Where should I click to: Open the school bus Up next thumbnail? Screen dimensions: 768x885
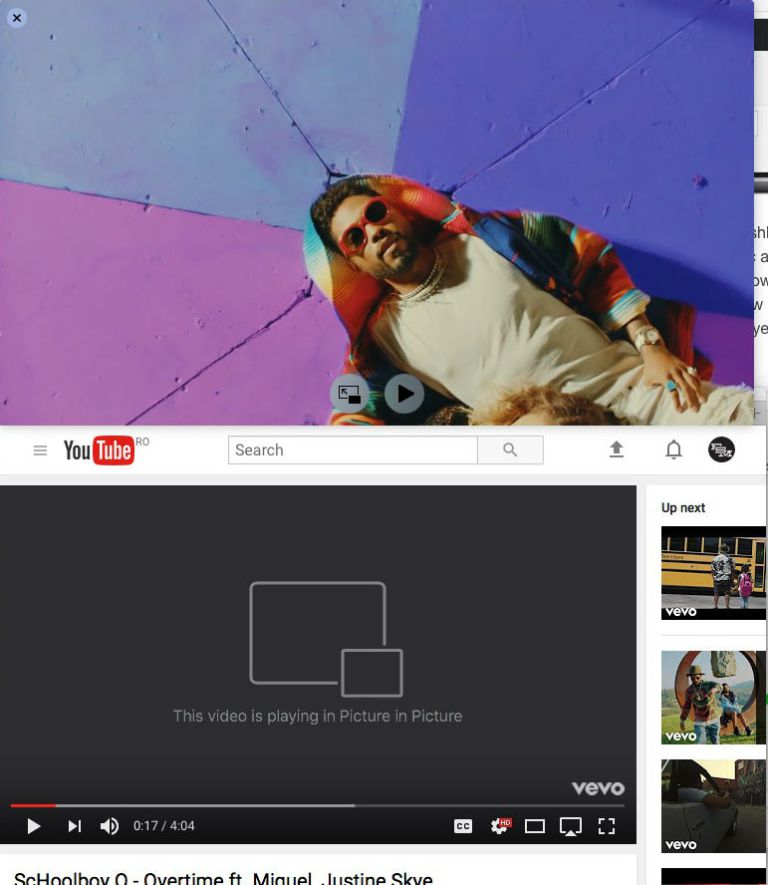713,572
